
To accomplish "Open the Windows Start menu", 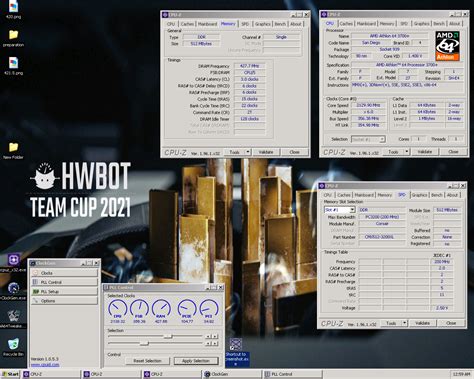I will coord(10,374).
